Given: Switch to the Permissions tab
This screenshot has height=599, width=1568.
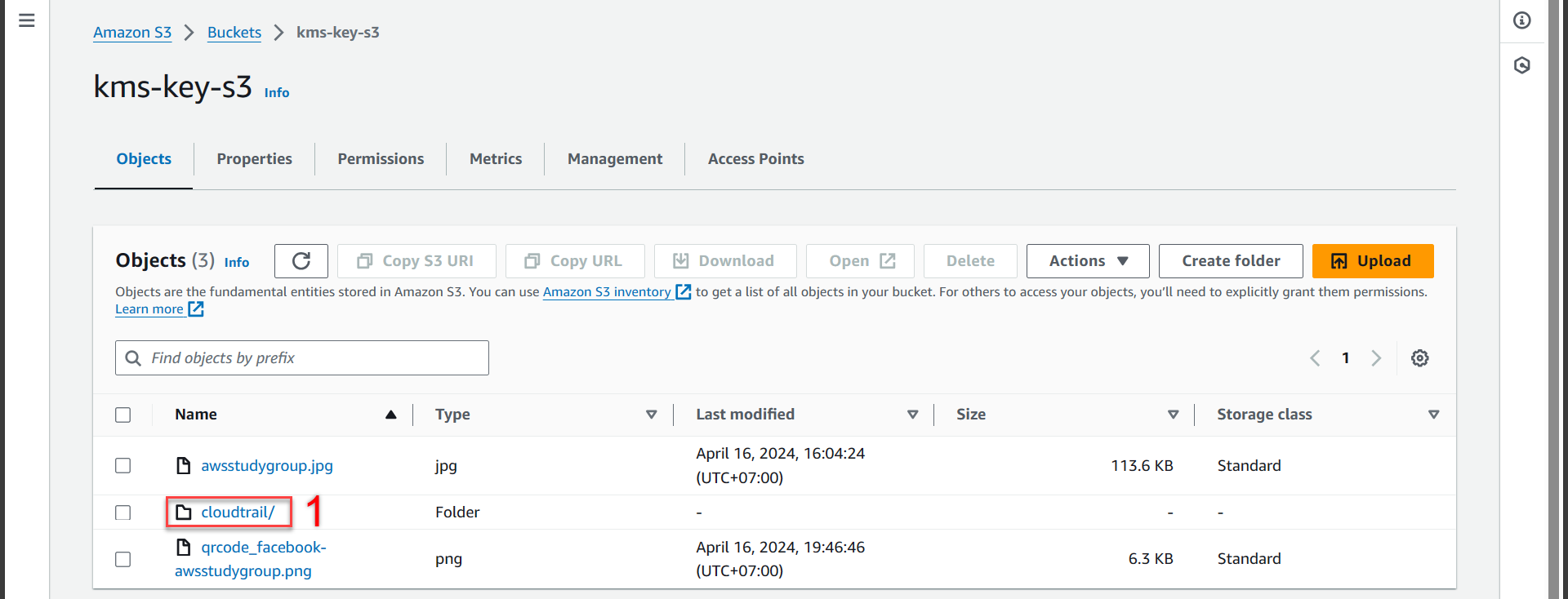Looking at the screenshot, I should (381, 159).
